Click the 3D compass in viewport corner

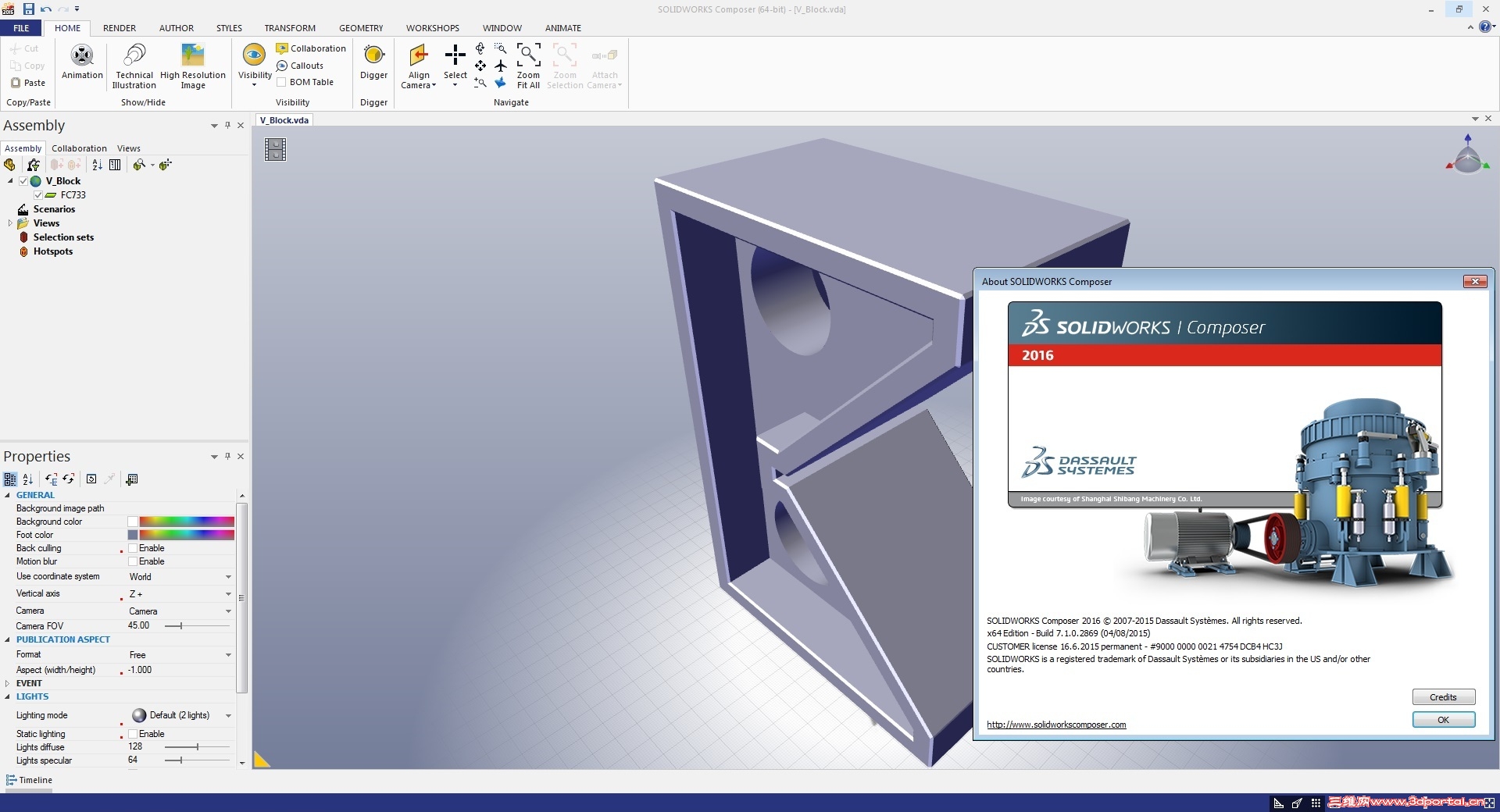(1467, 155)
